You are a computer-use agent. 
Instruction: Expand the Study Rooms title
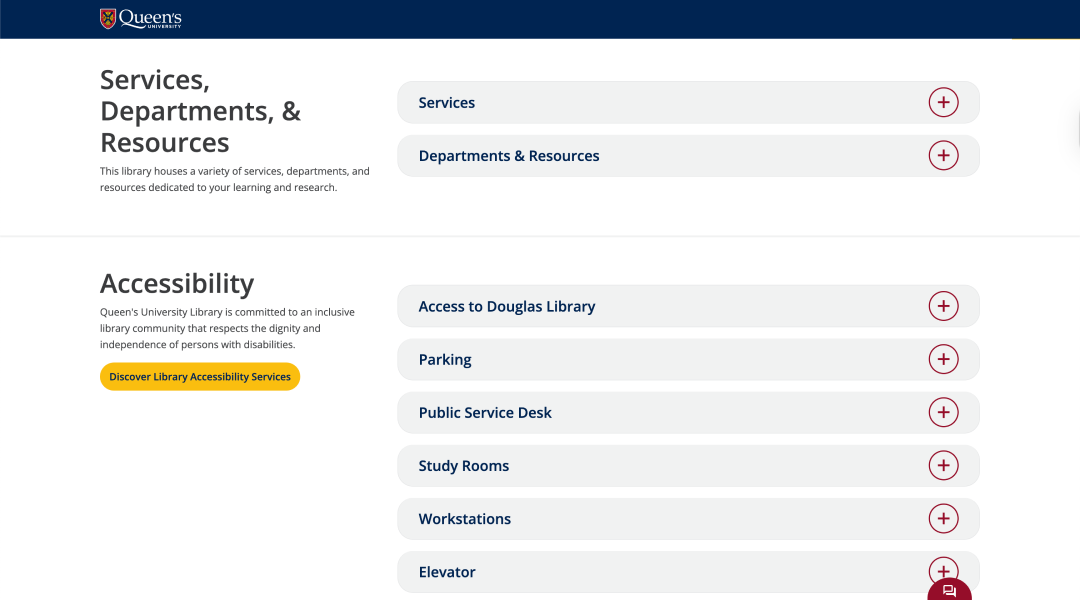(464, 466)
